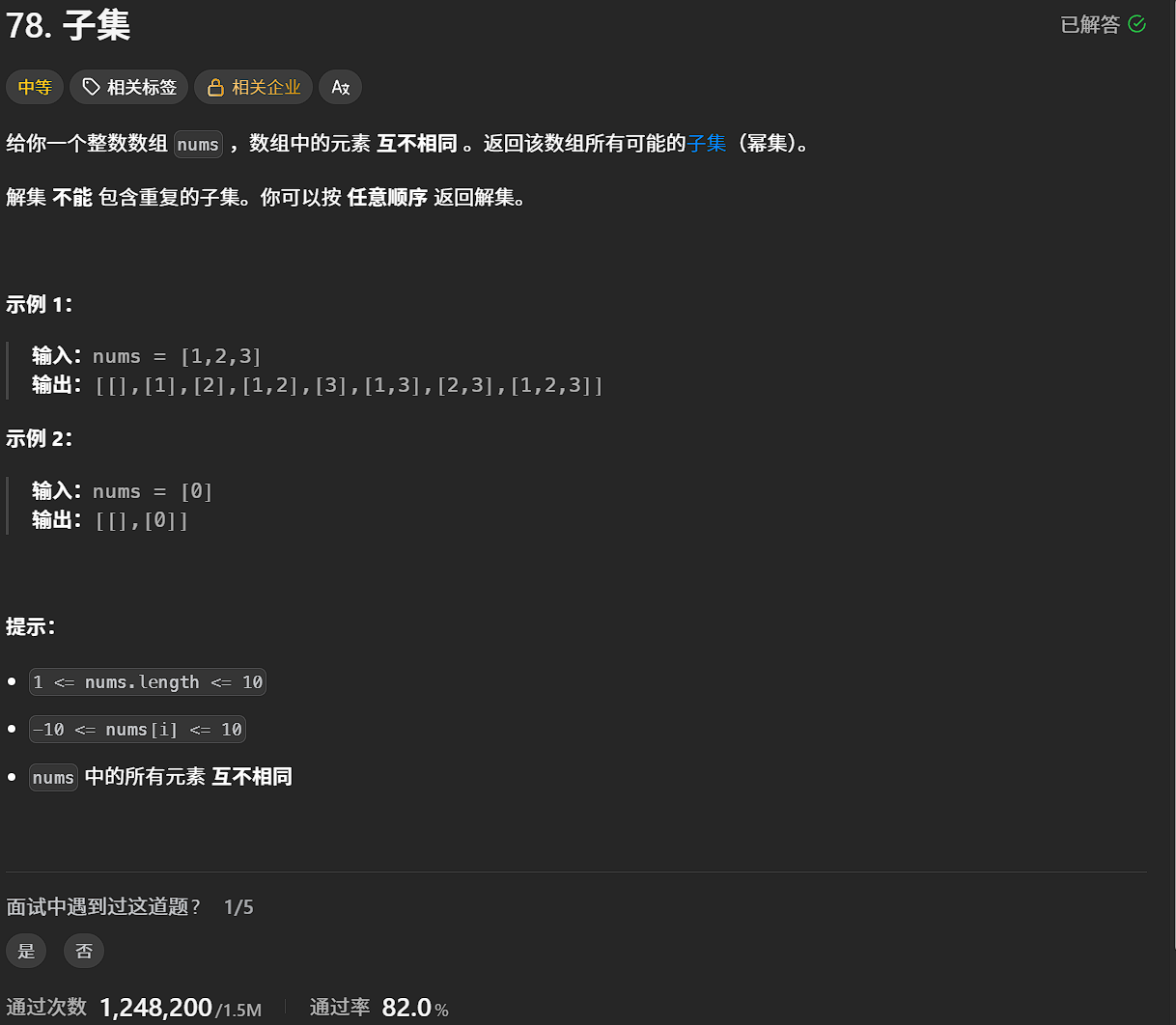Click the green solved checkmark icon

1137,24
